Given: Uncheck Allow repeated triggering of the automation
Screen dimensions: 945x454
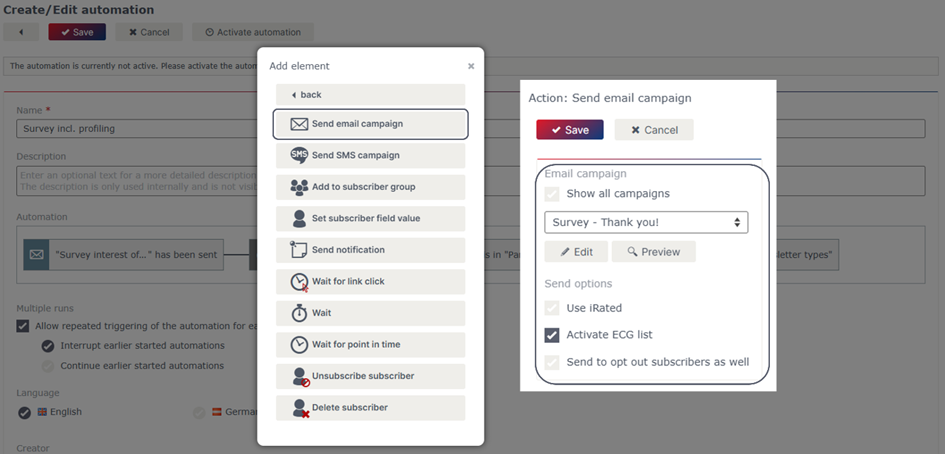Looking at the screenshot, I should coord(23,326).
